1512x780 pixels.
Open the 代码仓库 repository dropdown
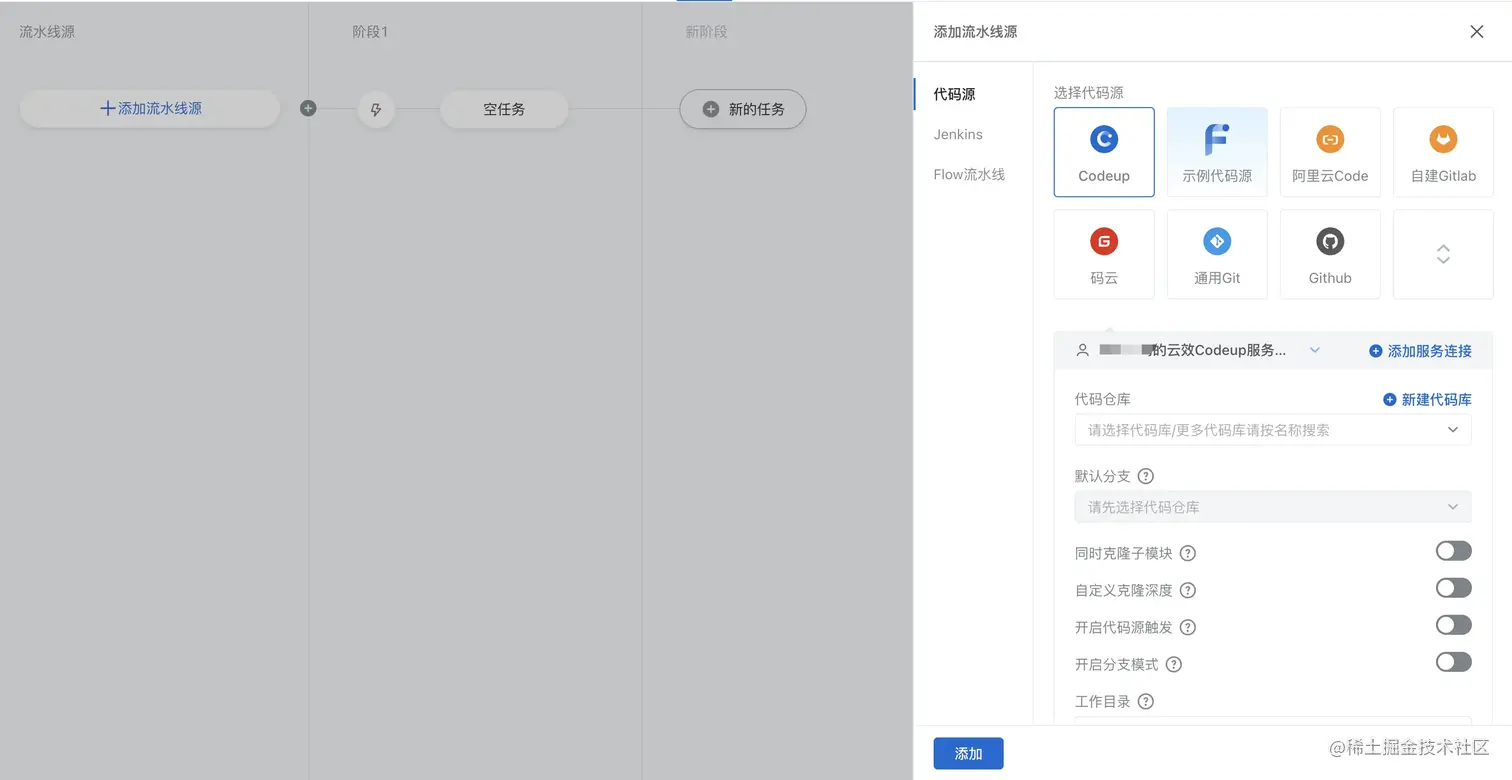[x=1273, y=430]
